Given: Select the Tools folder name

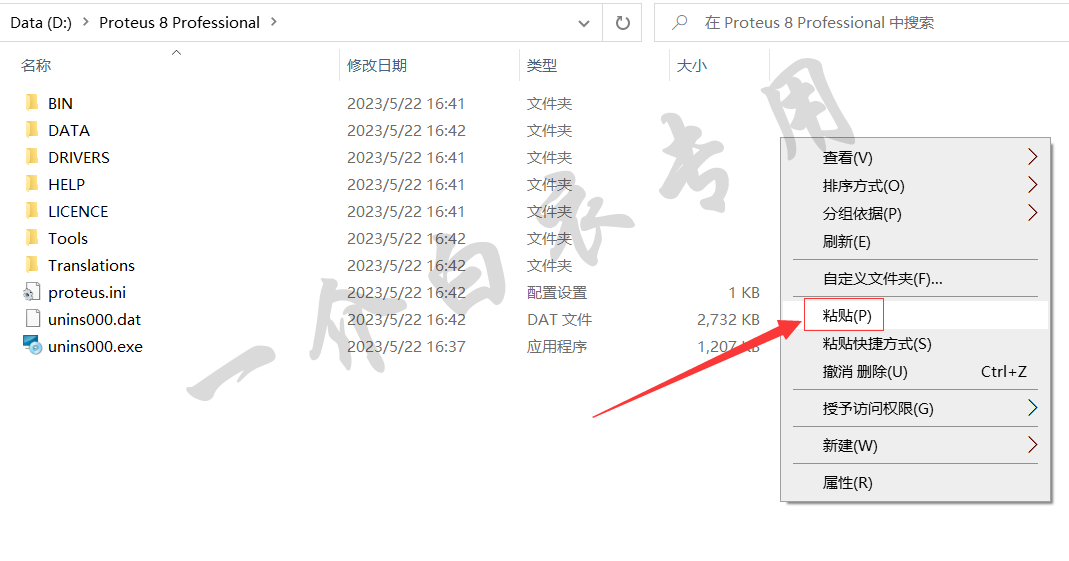Looking at the screenshot, I should (x=67, y=239).
